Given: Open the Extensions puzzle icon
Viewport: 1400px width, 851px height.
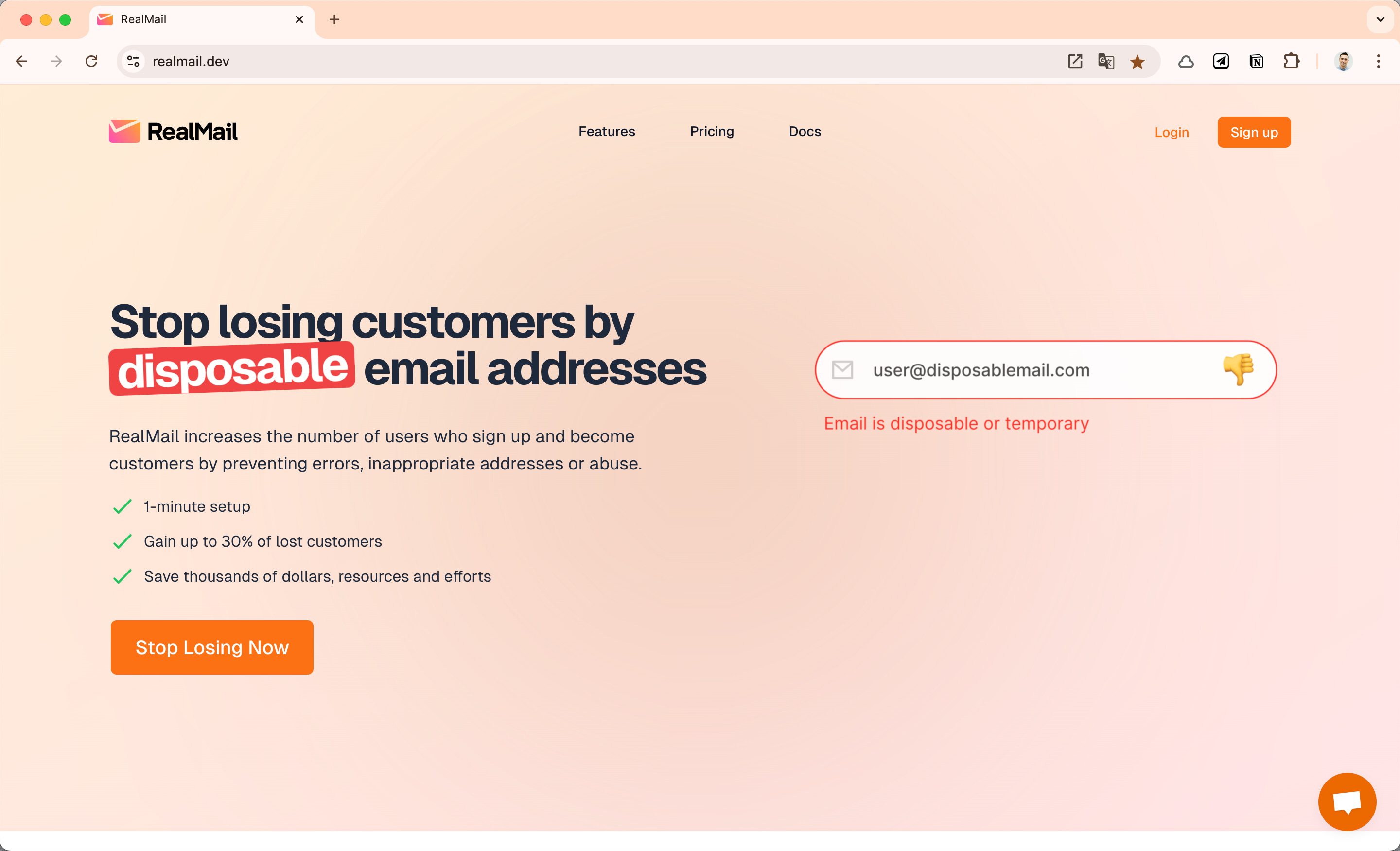Looking at the screenshot, I should pyautogui.click(x=1292, y=61).
